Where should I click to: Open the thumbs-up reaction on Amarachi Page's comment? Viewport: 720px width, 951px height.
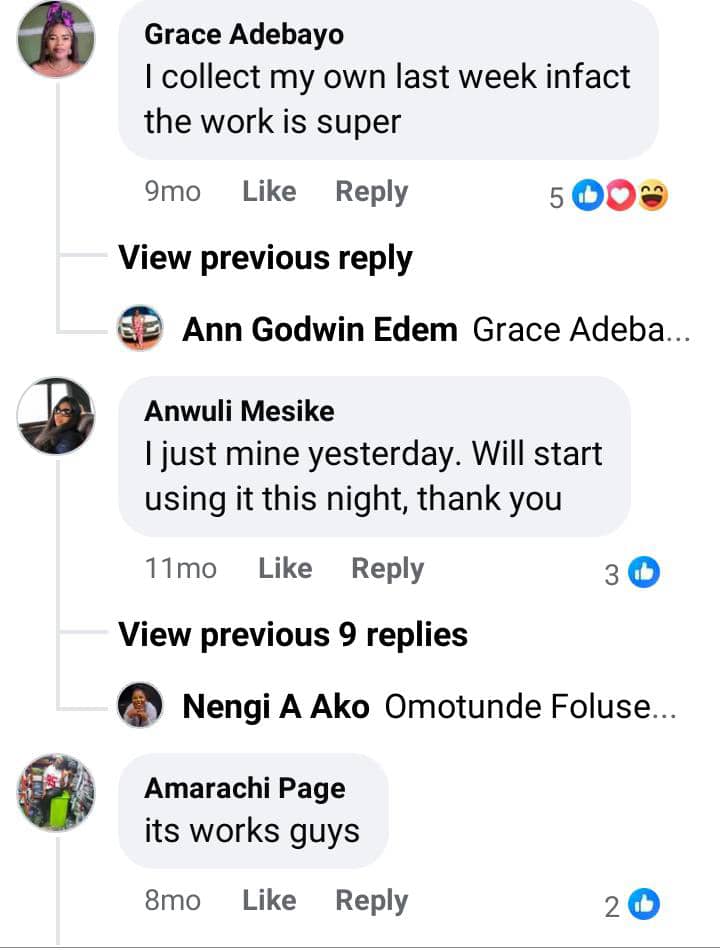coord(644,905)
